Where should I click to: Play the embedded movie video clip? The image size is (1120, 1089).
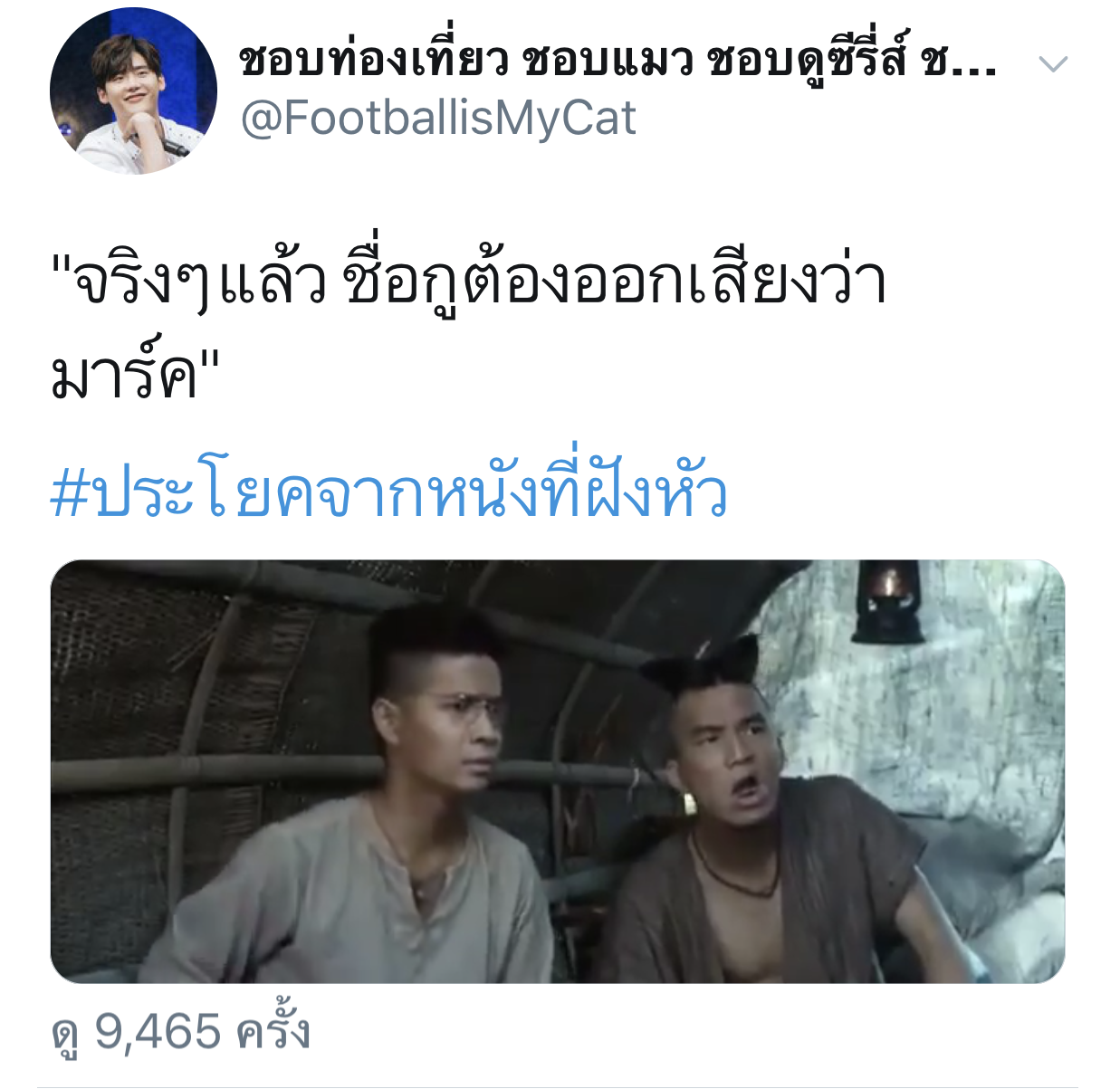(557, 771)
